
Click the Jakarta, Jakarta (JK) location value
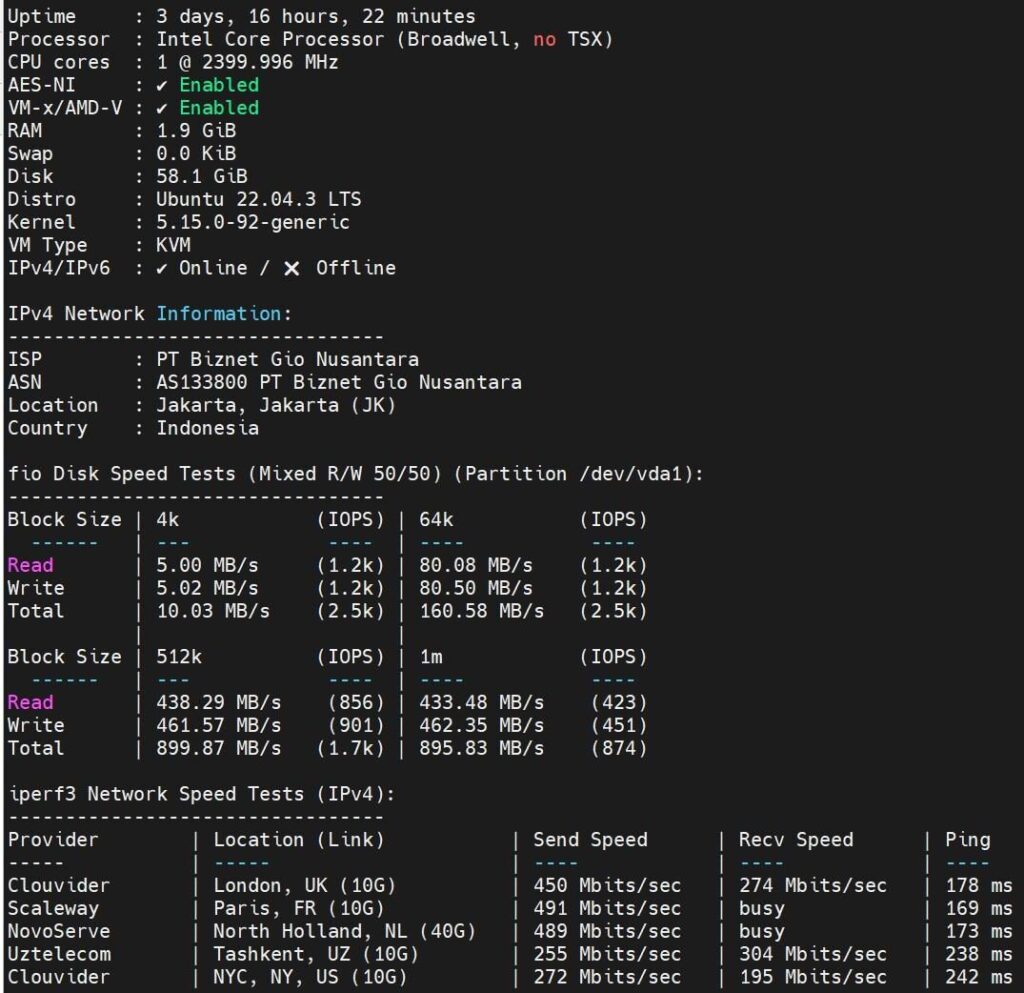(x=275, y=405)
